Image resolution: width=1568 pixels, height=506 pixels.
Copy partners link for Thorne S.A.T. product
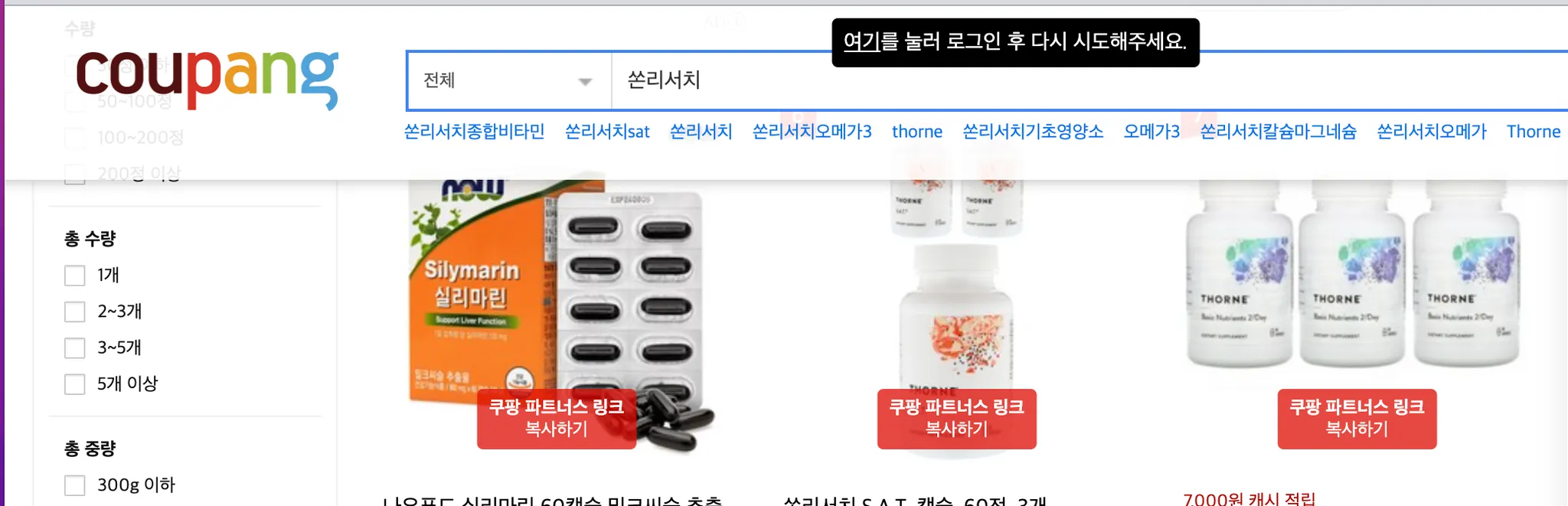[957, 418]
